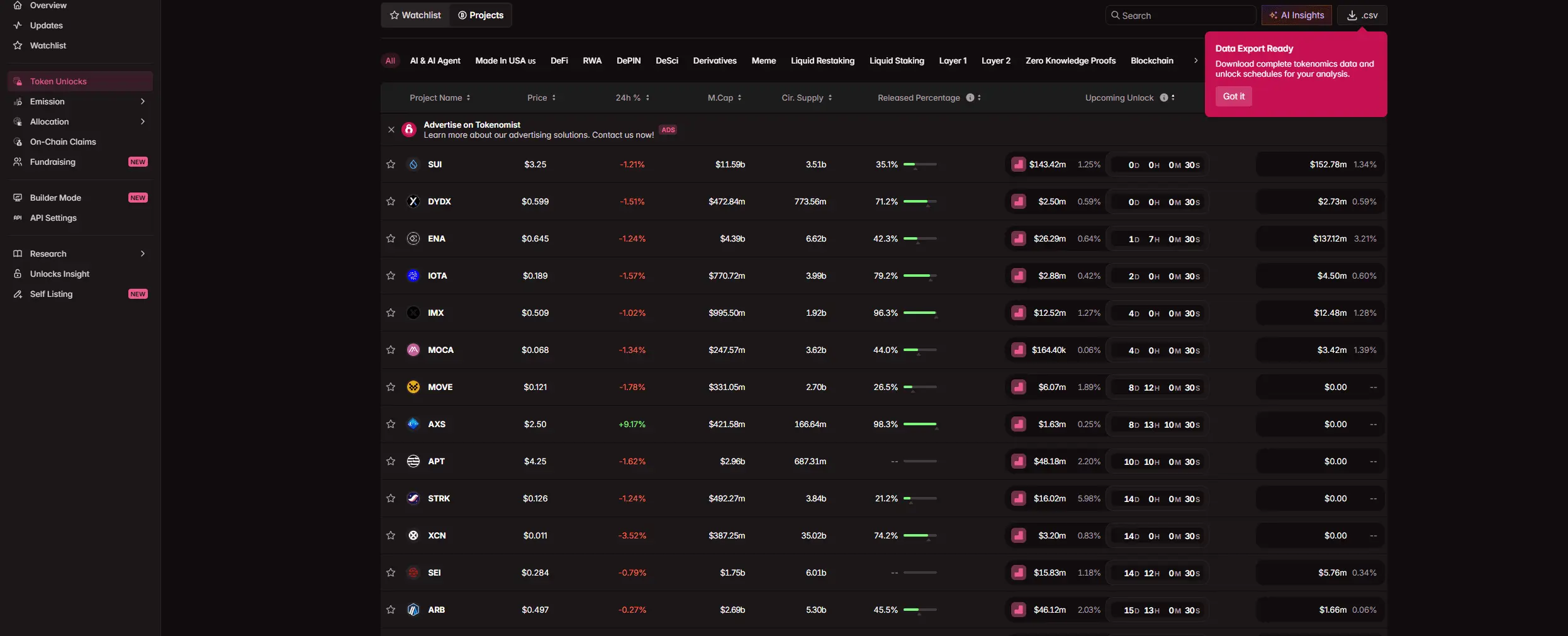Download data with .csv button

tap(1362, 15)
